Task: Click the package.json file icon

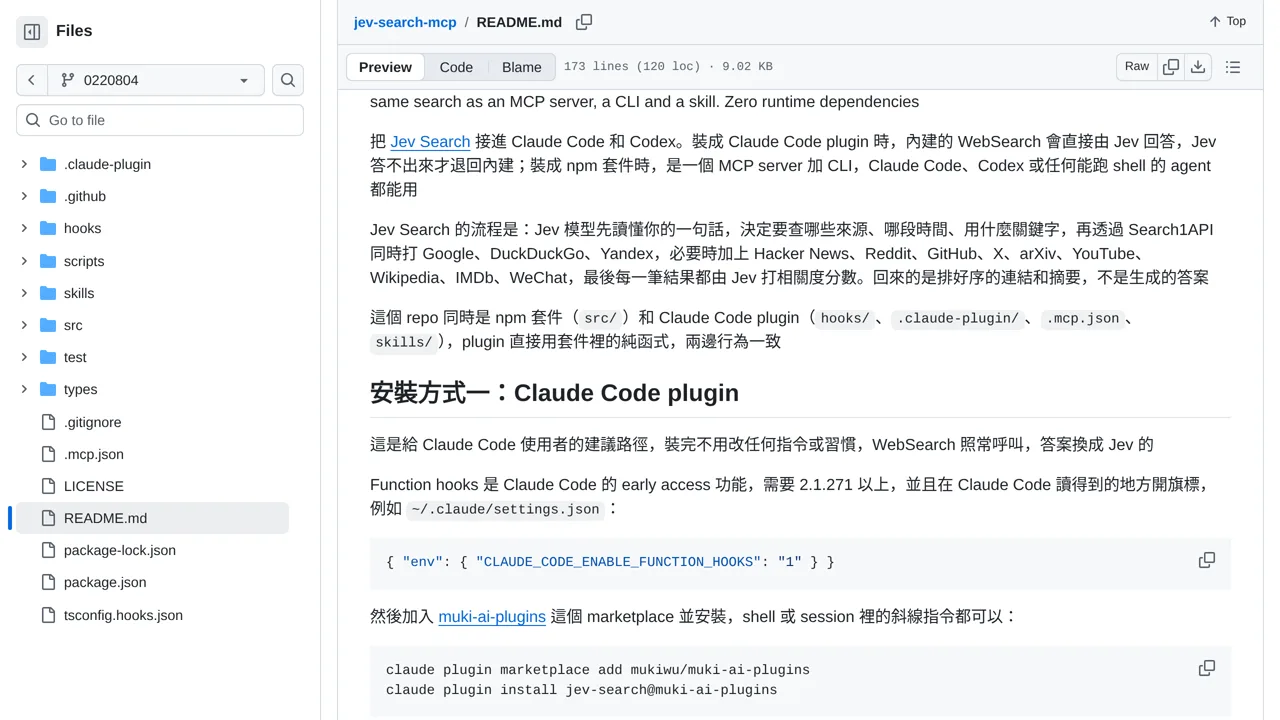Action: coord(48,582)
